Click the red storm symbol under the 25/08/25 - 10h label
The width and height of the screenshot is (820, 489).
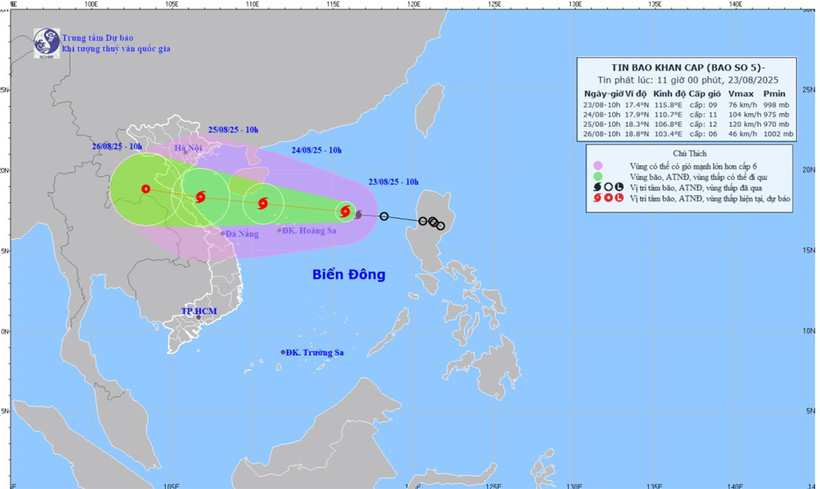click(200, 197)
